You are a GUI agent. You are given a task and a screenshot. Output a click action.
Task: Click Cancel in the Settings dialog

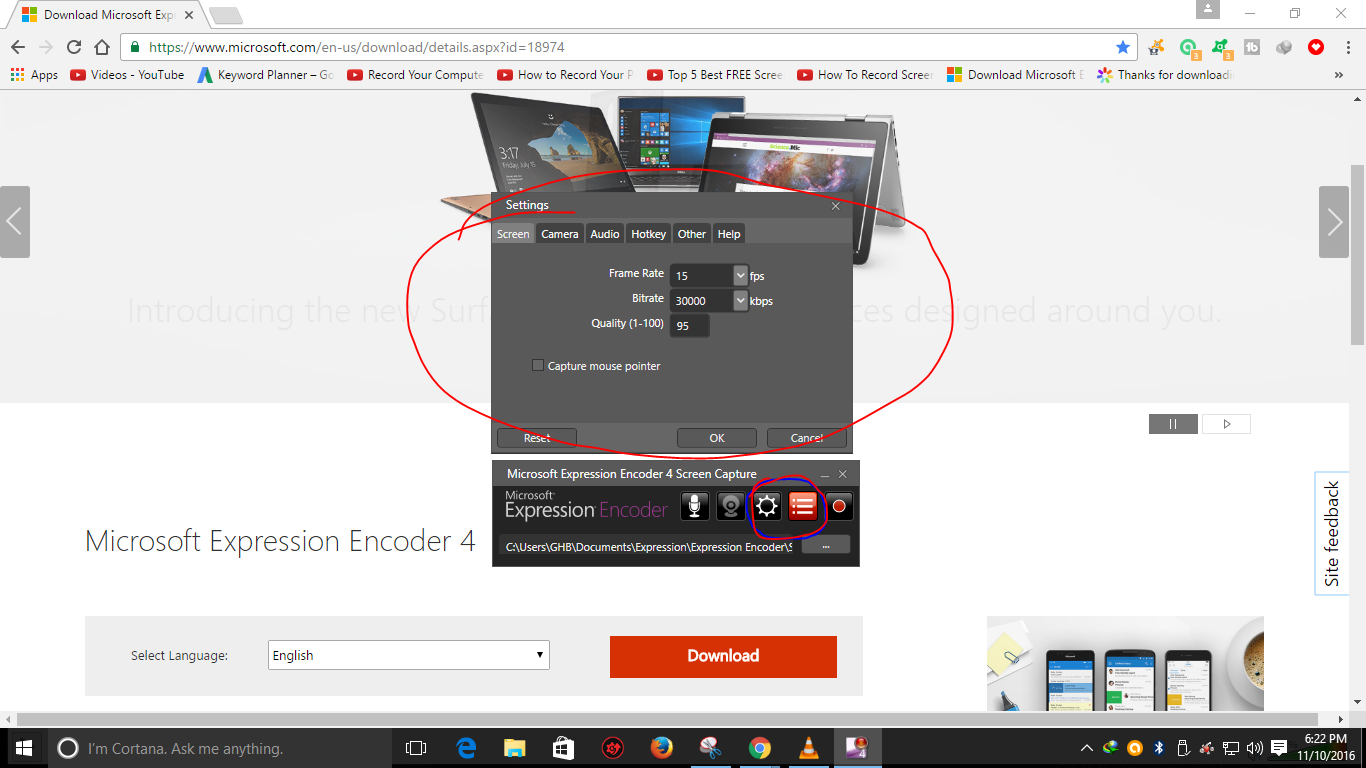807,438
